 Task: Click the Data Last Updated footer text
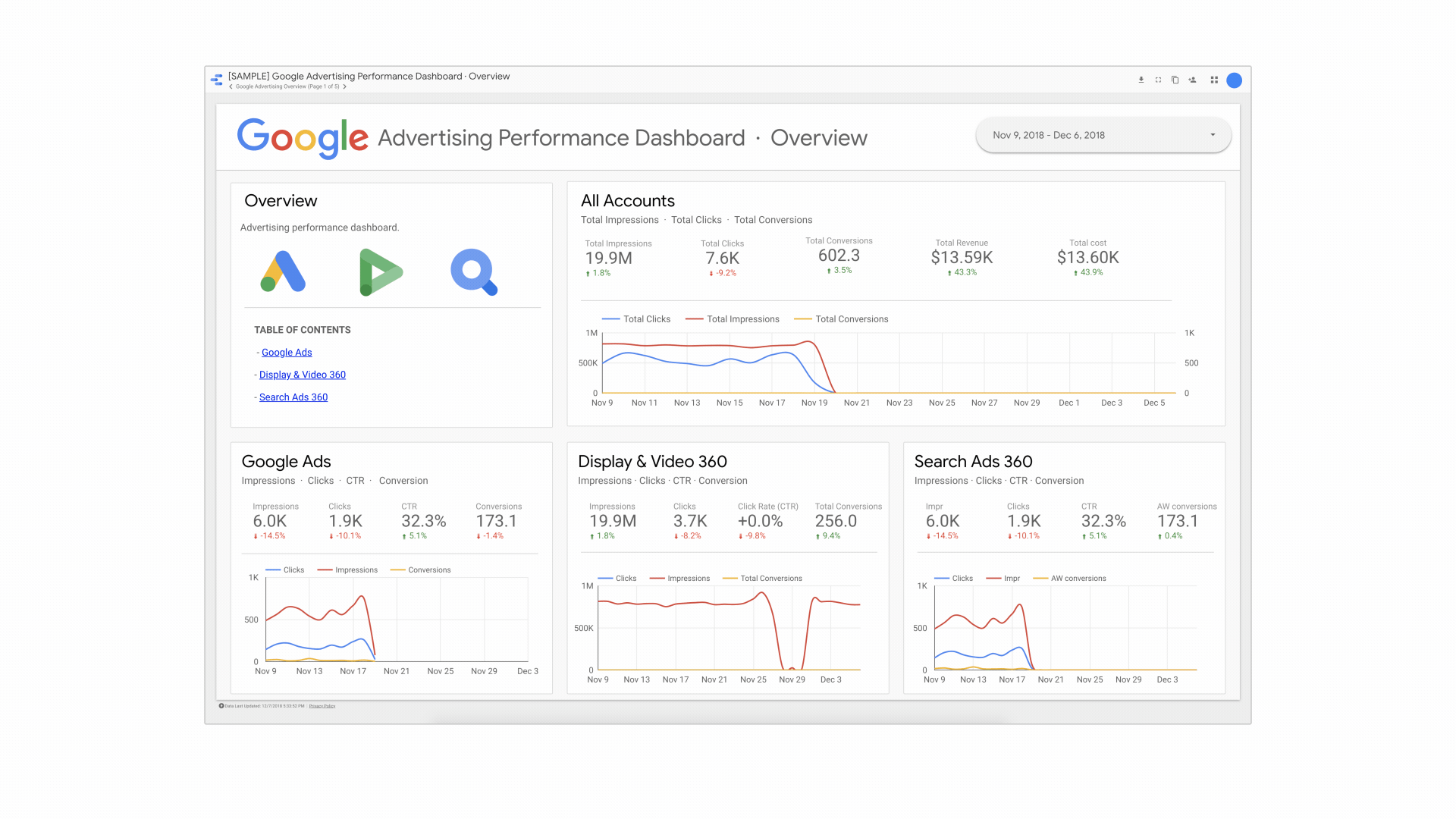(265, 706)
